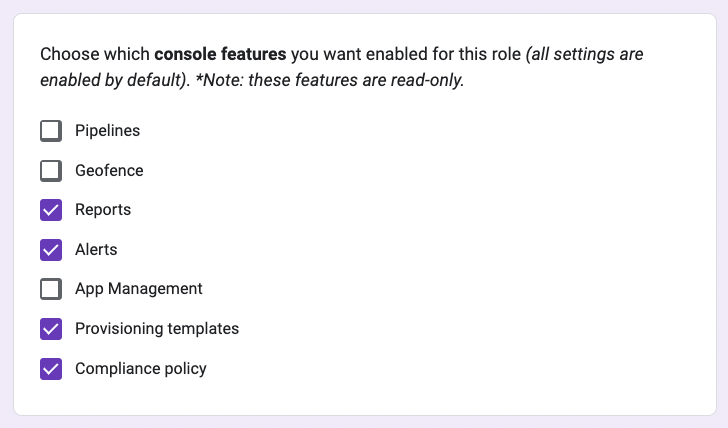Viewport: 728px width, 428px height.
Task: Click the Geofence label text
Action: coord(109,171)
